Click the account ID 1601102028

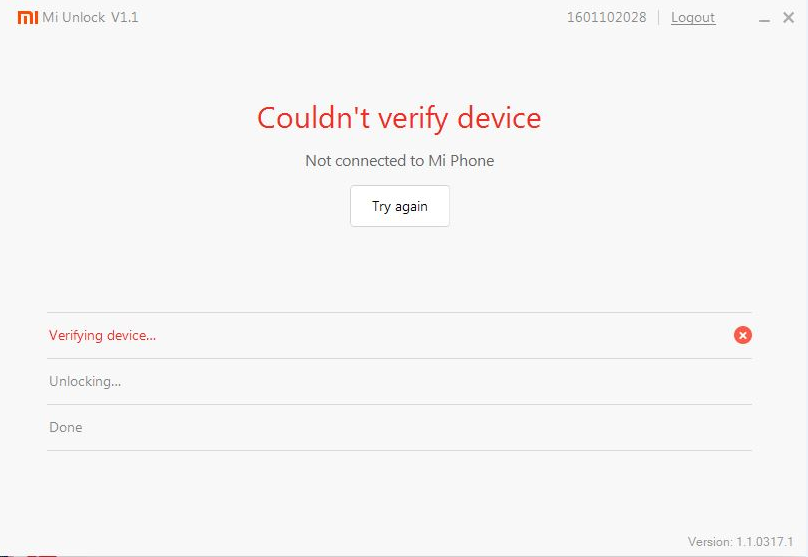[607, 18]
